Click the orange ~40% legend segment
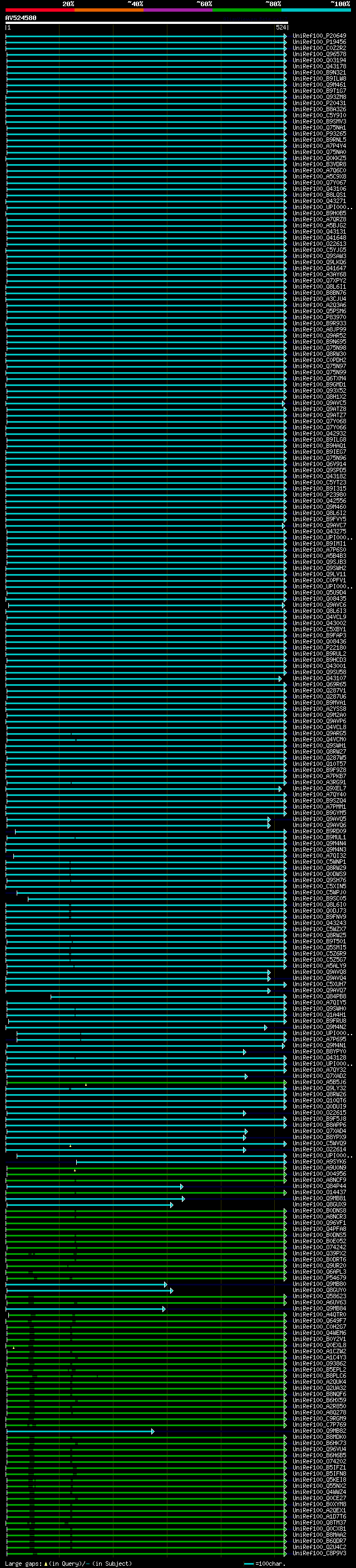The height and width of the screenshot is (1568, 356). pyautogui.click(x=109, y=10)
